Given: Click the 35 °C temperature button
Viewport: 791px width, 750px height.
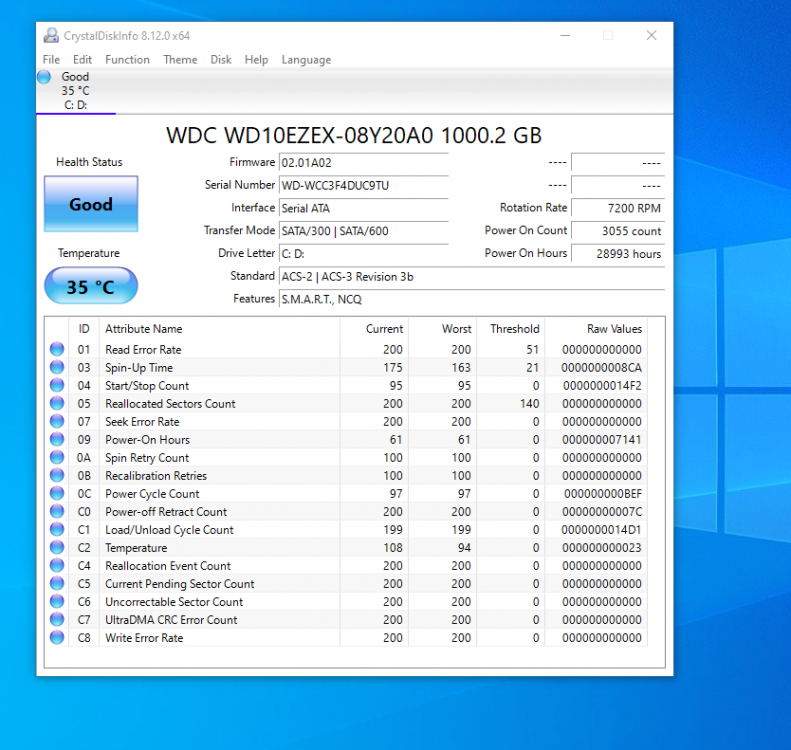Looking at the screenshot, I should click(x=91, y=286).
